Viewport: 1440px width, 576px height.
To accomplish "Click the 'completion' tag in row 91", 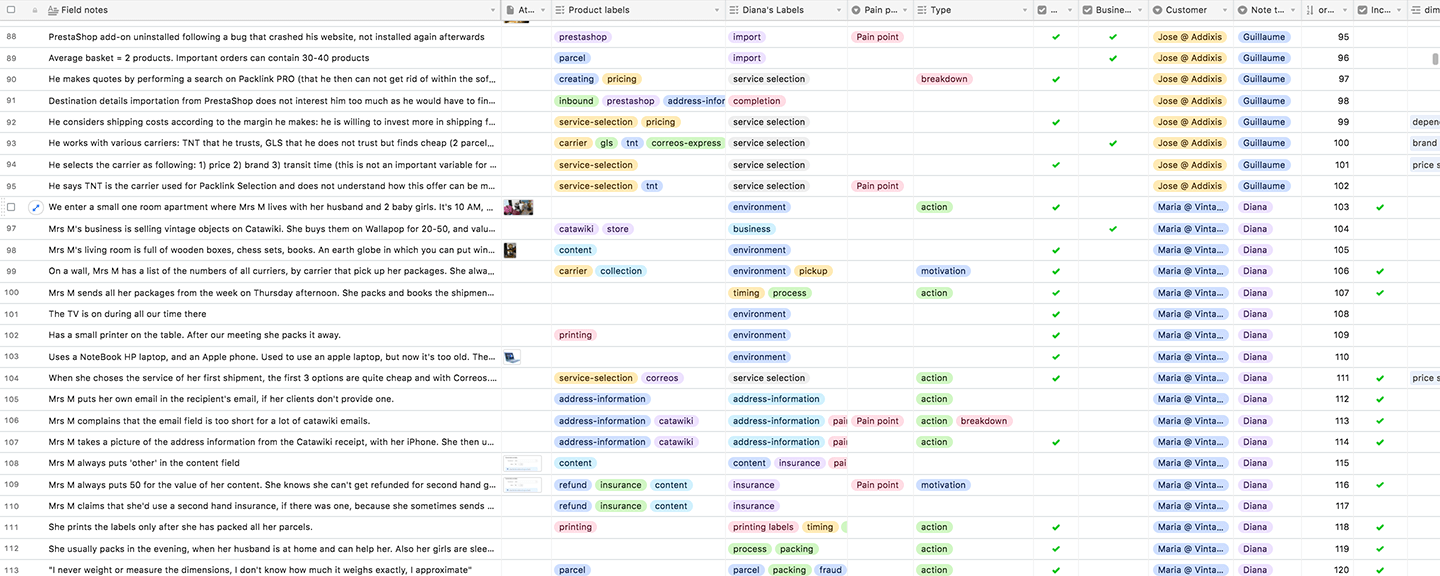I will pyautogui.click(x=757, y=101).
